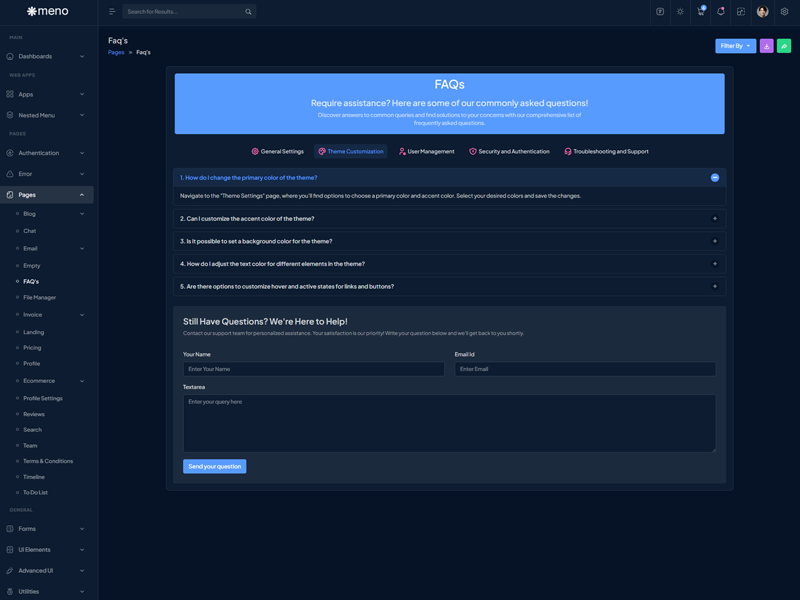
Task: Expand question about hover and active states
Action: [448, 286]
